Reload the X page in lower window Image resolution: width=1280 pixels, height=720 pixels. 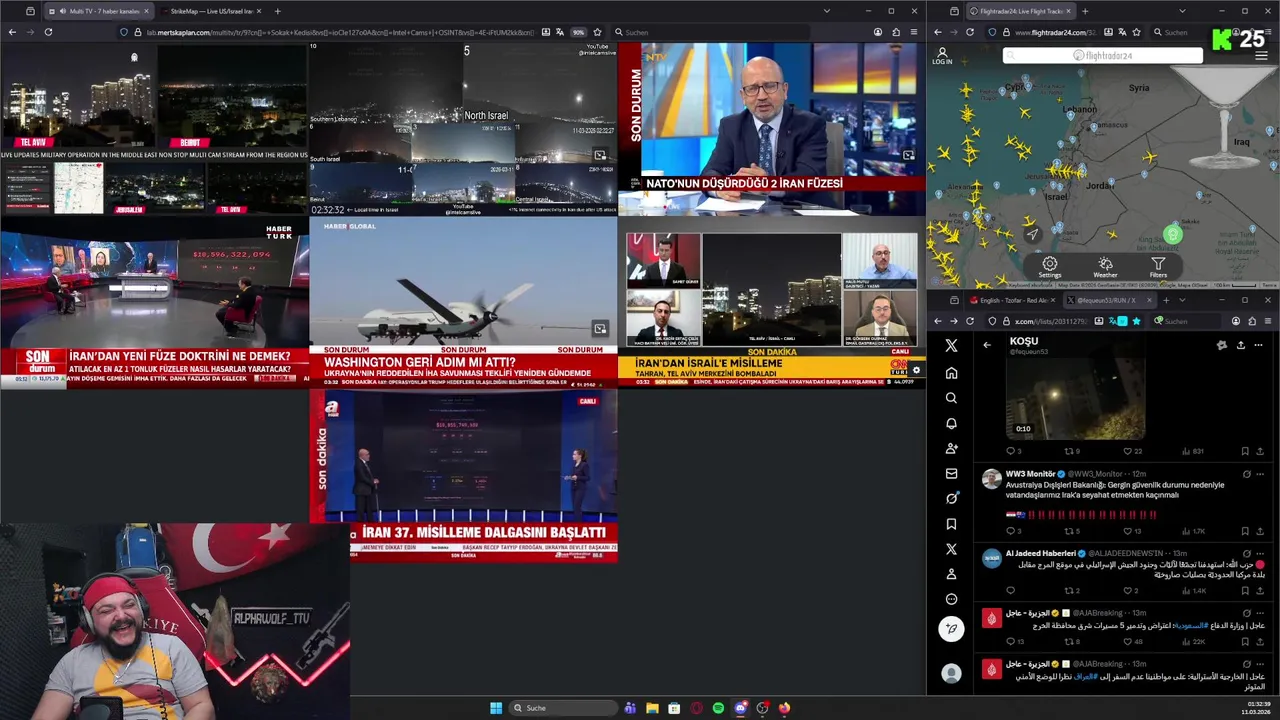click(970, 321)
